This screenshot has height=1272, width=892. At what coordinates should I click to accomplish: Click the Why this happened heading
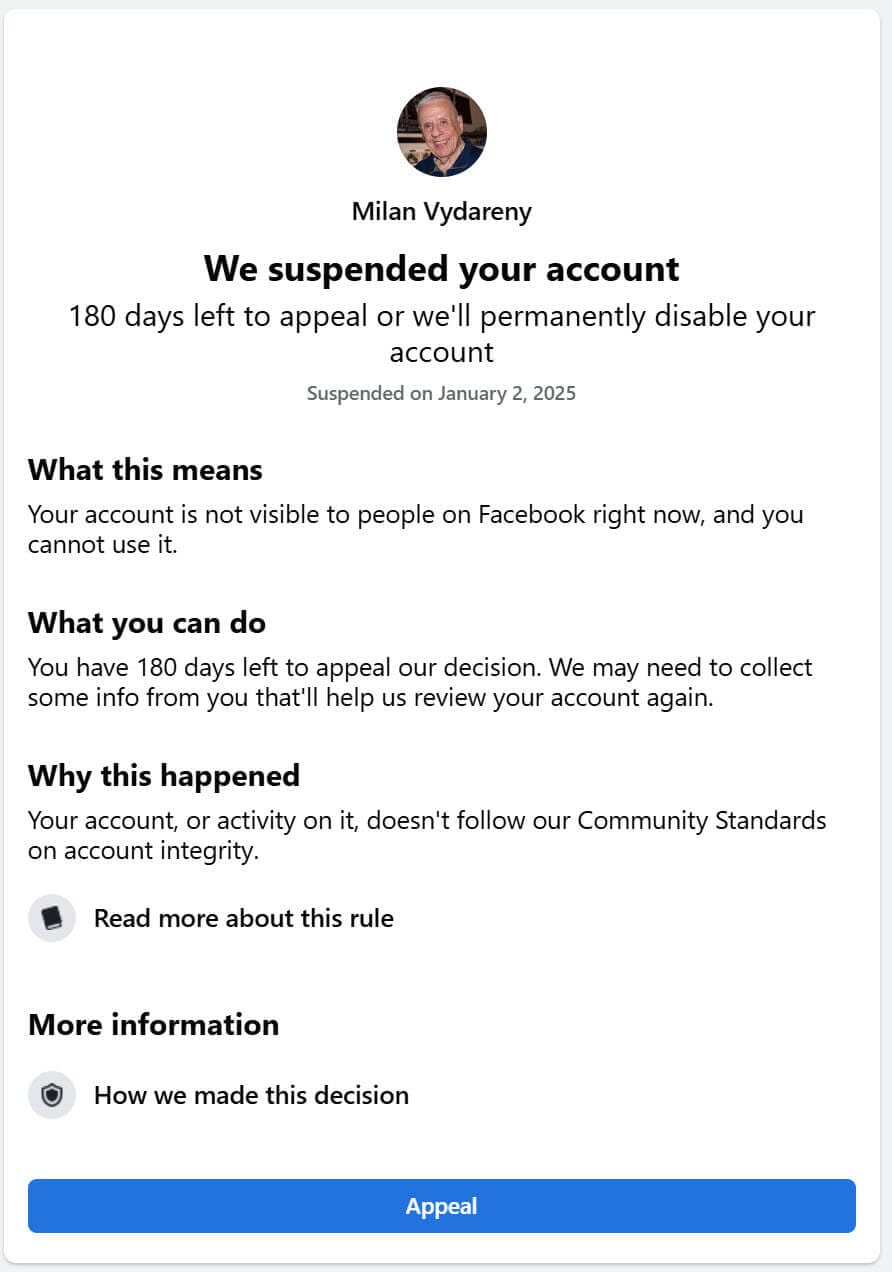click(164, 776)
